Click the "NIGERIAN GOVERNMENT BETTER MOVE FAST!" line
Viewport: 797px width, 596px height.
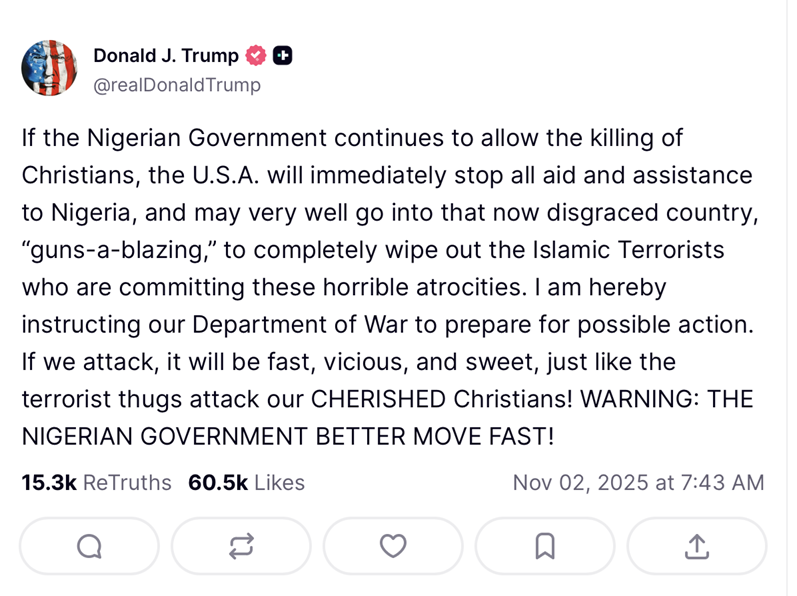[x=287, y=436]
